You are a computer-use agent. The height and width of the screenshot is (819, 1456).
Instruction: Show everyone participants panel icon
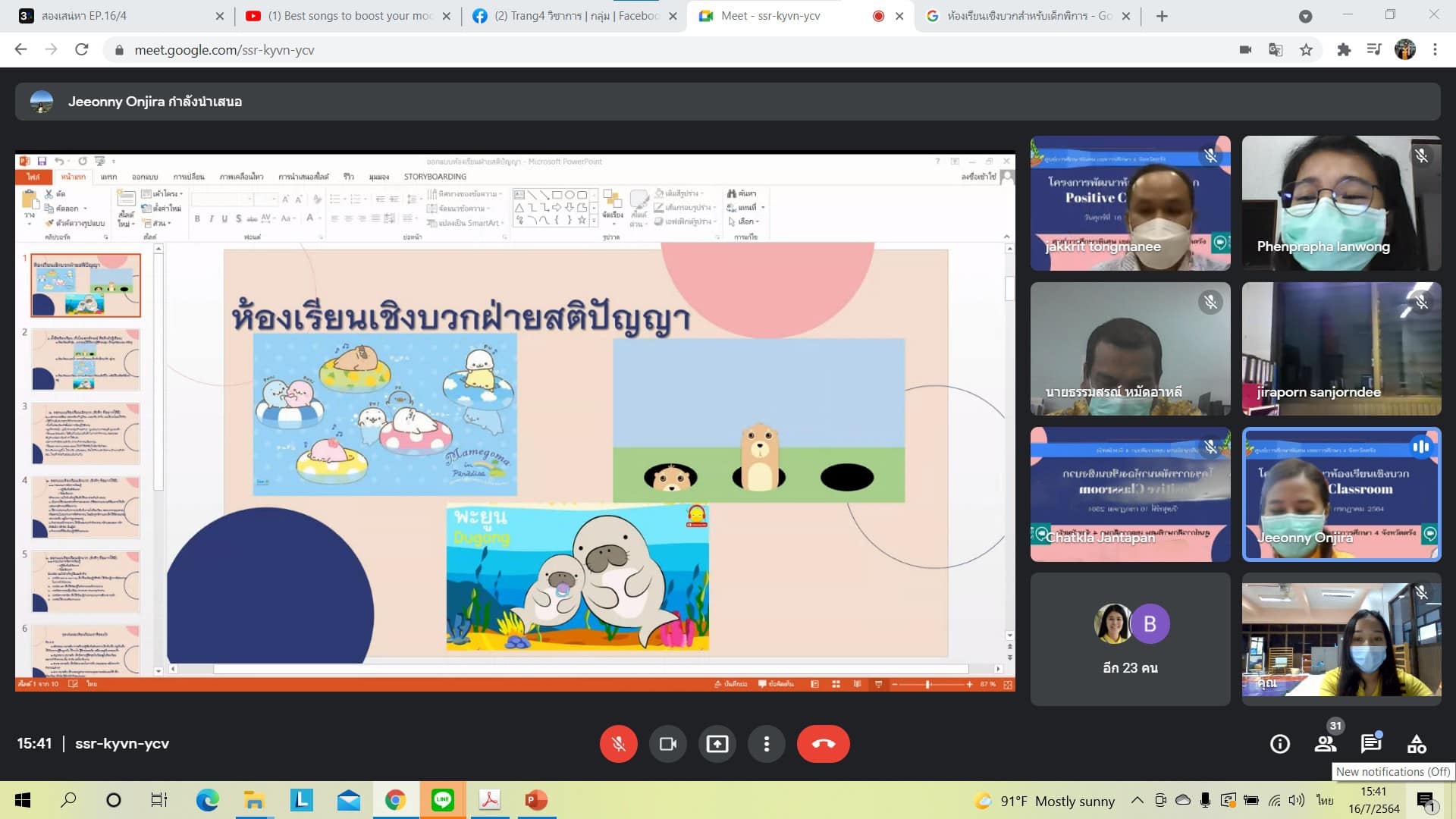(1326, 744)
